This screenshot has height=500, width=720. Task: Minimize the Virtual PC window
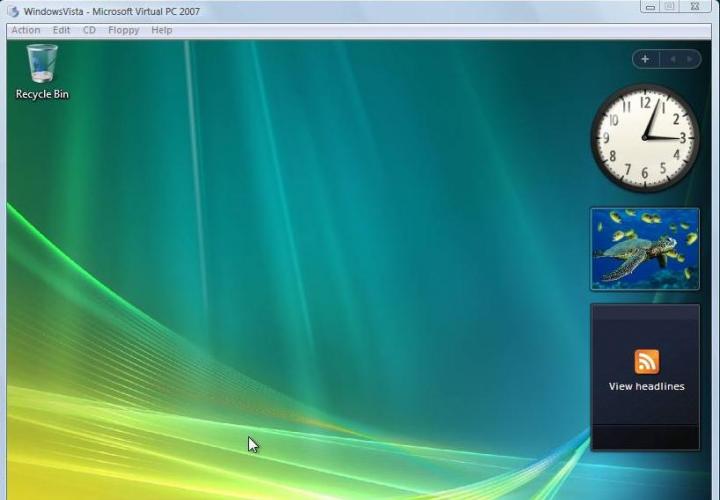(651, 7)
